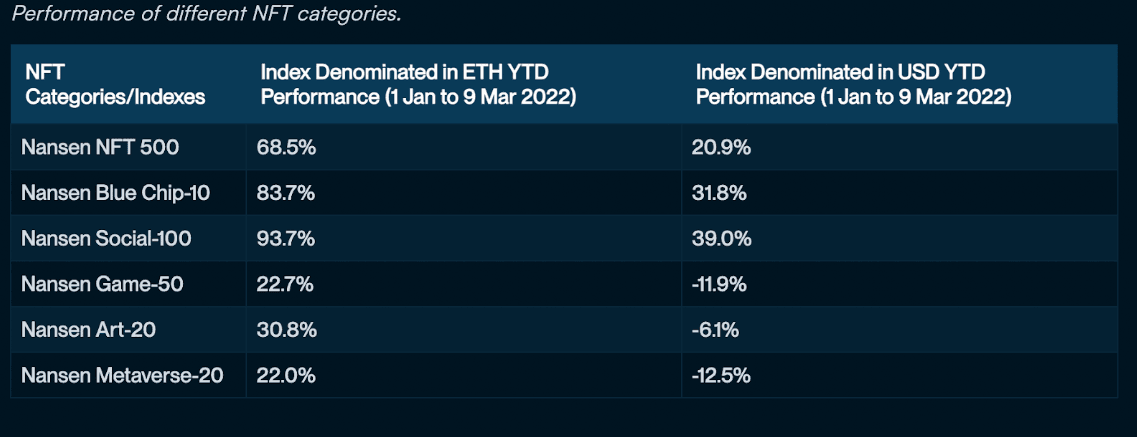The height and width of the screenshot is (437, 1137).
Task: Click the "Nansen NFT 500" row label
Action: click(x=100, y=148)
